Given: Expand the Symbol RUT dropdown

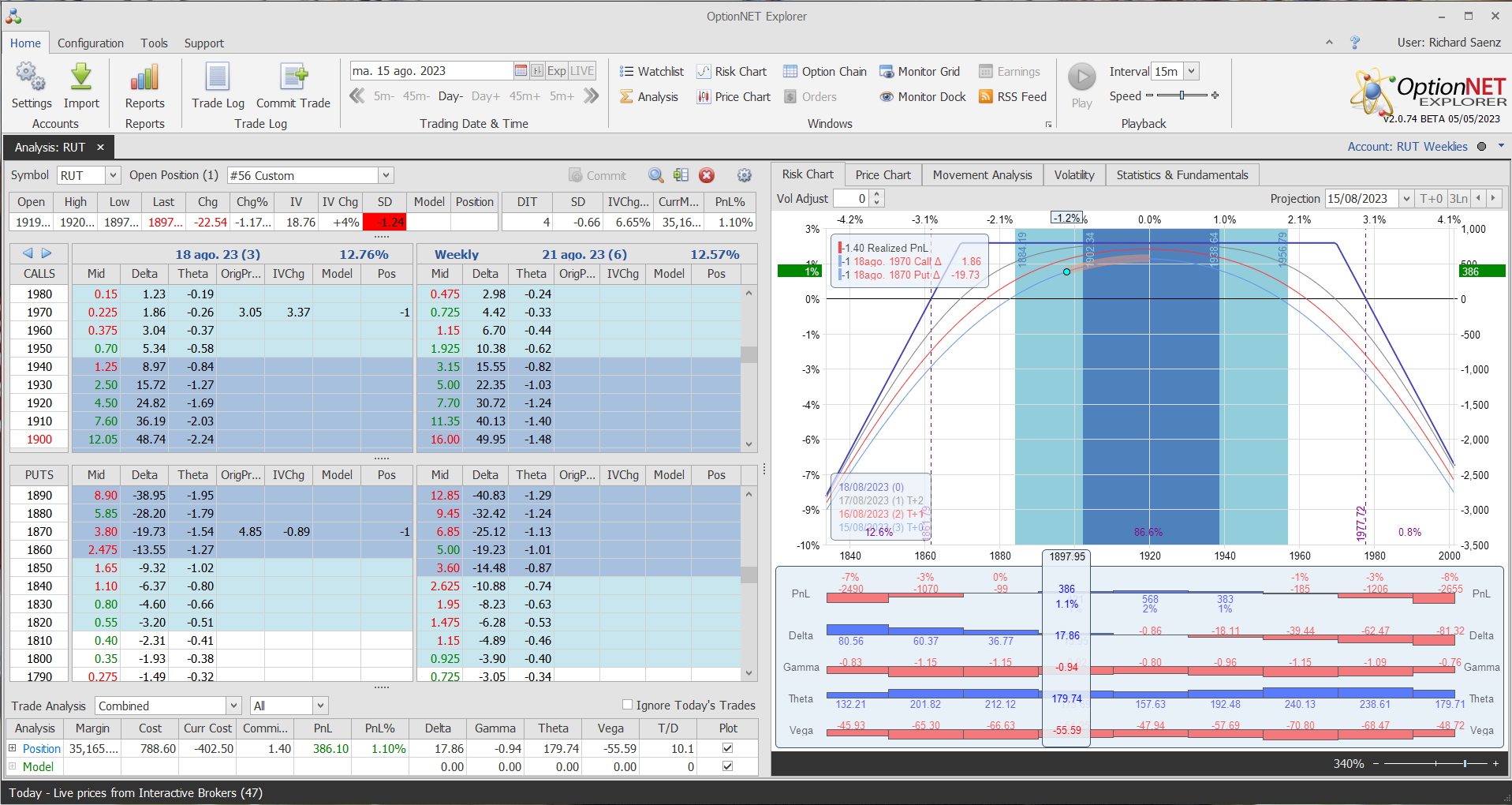Looking at the screenshot, I should pyautogui.click(x=113, y=175).
